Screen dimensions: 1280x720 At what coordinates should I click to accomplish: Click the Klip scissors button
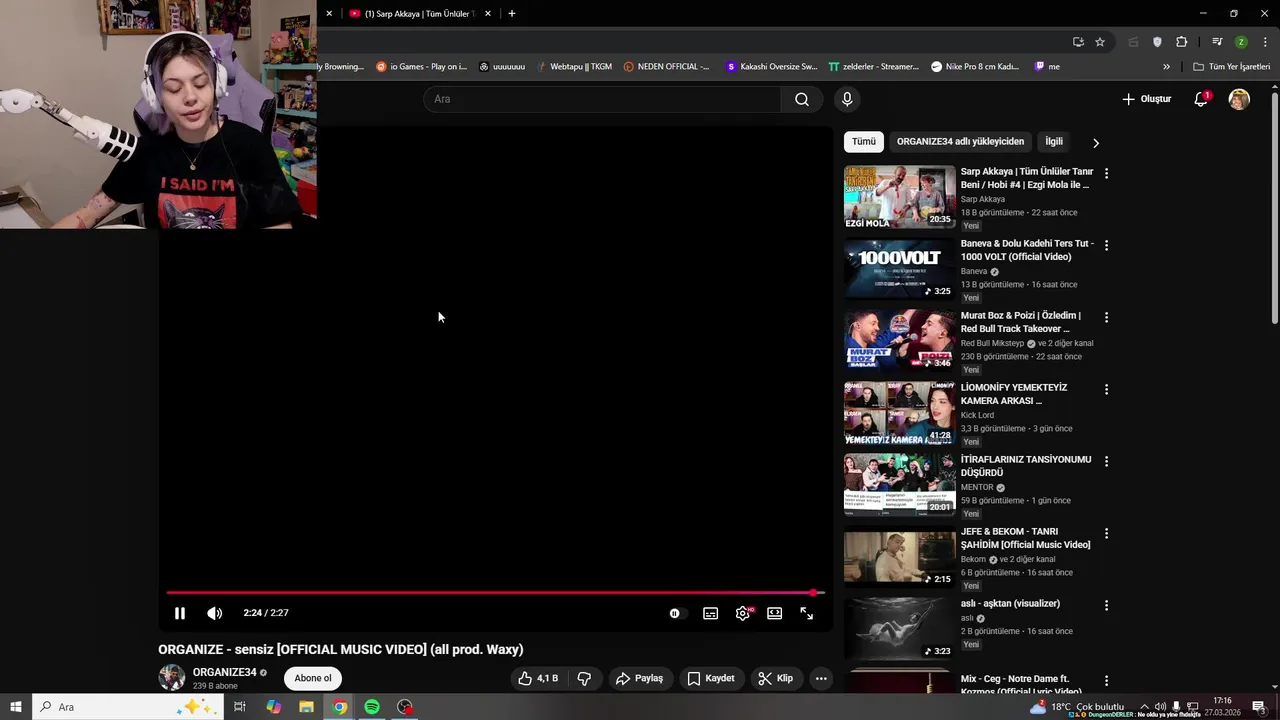tap(776, 678)
